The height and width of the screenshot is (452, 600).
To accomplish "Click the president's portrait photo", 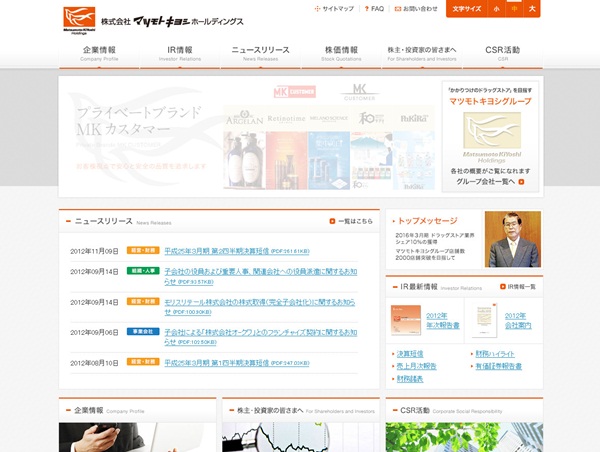I will 513,239.
